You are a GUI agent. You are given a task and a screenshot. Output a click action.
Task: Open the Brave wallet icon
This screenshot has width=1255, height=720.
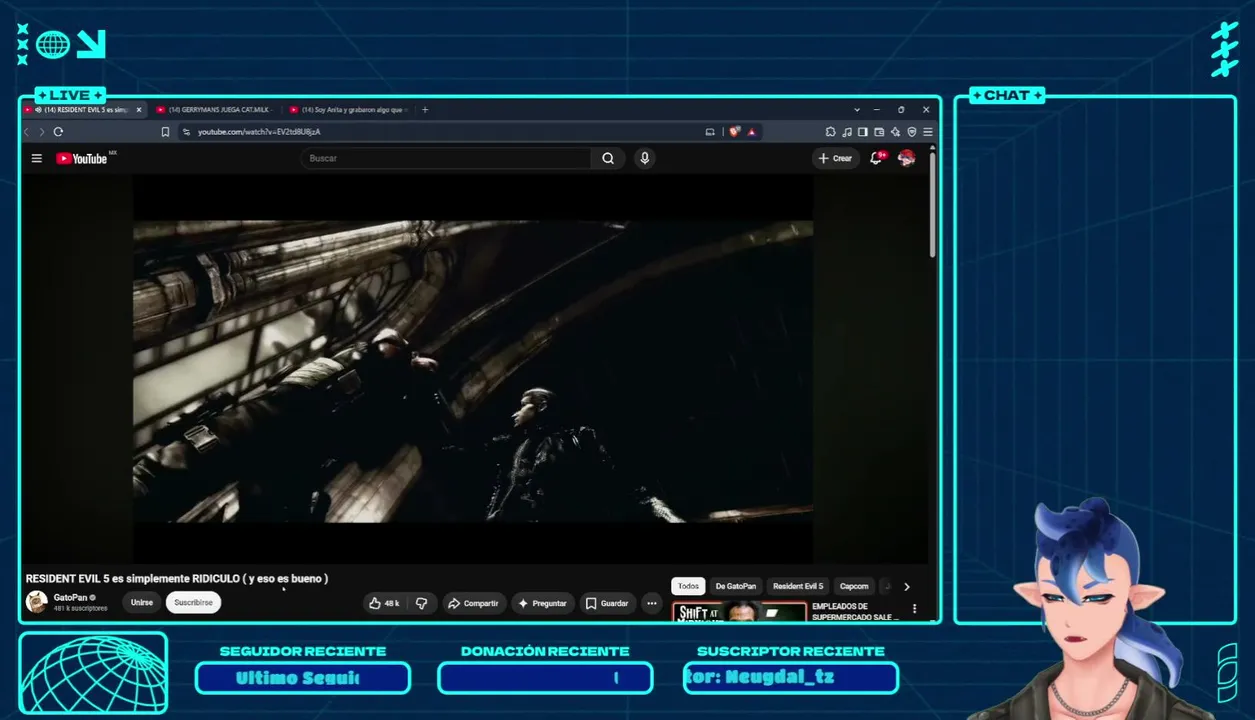tap(879, 131)
